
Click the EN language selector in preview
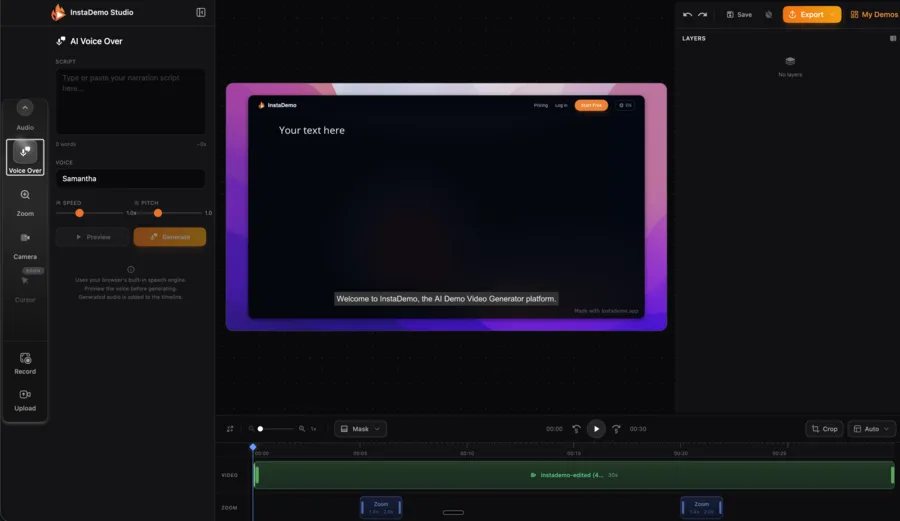(x=625, y=105)
